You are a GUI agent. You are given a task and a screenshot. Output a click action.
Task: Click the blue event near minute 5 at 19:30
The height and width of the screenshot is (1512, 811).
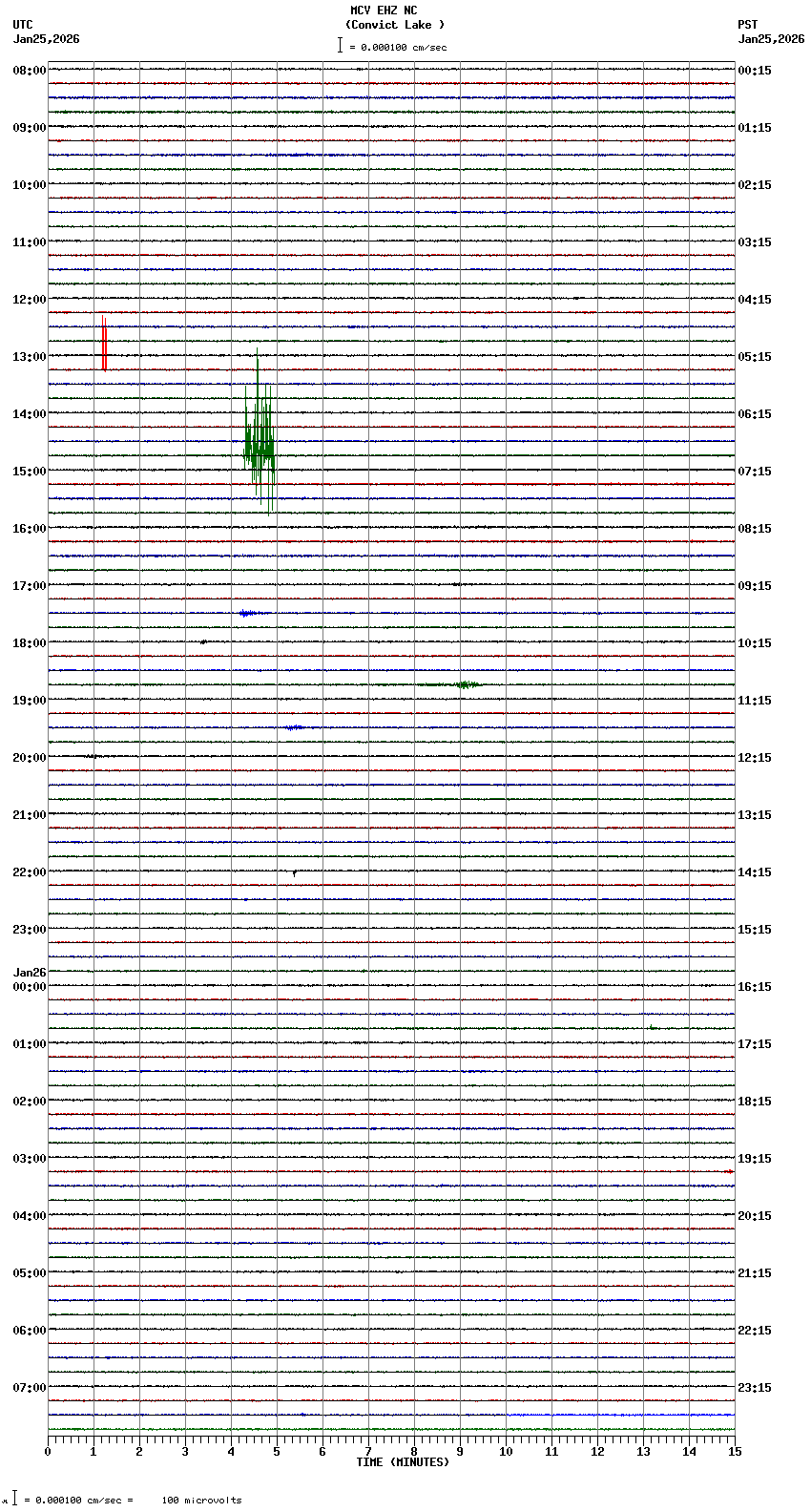tap(294, 727)
